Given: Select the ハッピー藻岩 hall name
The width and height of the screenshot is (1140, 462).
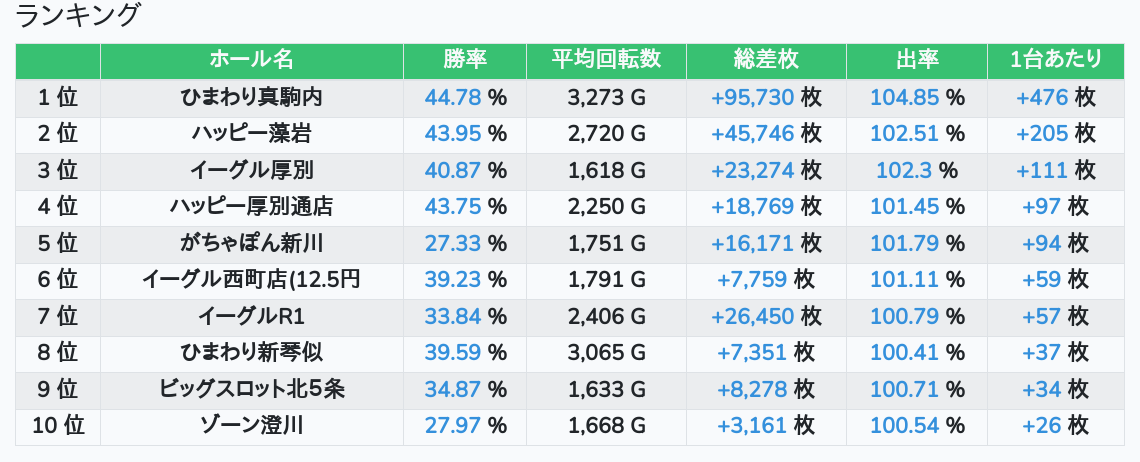Looking at the screenshot, I should [251, 133].
